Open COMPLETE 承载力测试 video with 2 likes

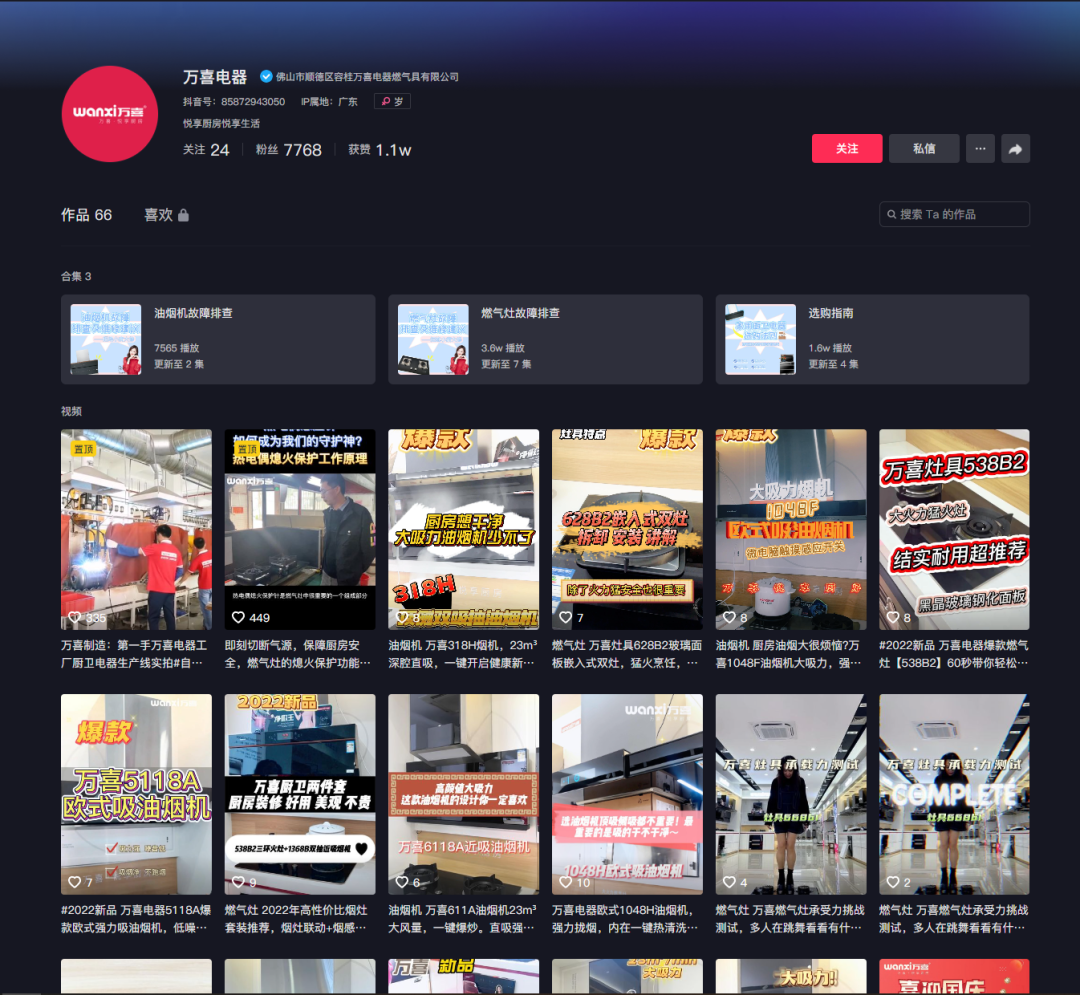(x=955, y=794)
